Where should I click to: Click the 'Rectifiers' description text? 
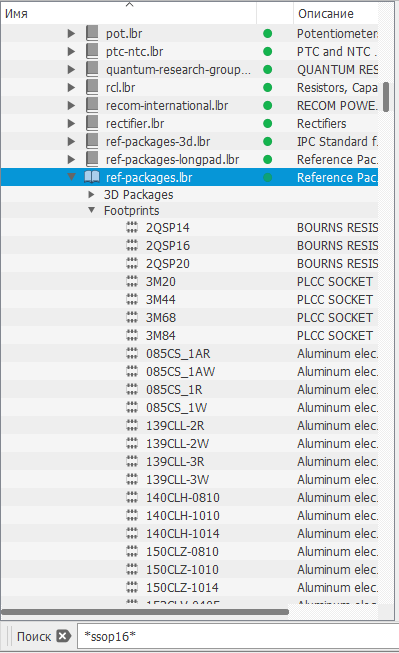pyautogui.click(x=322, y=123)
